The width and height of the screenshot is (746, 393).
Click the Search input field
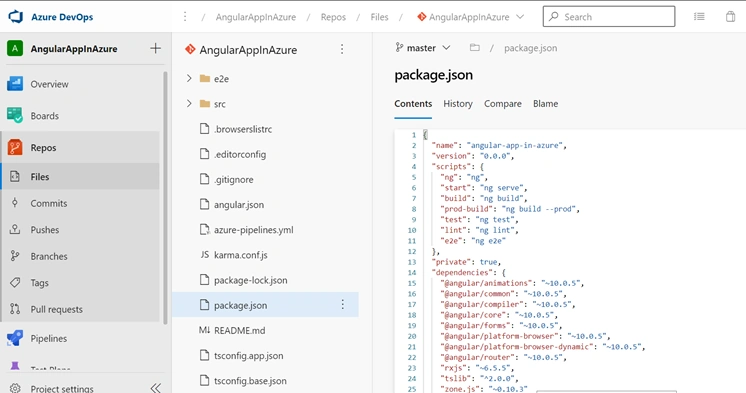(609, 17)
